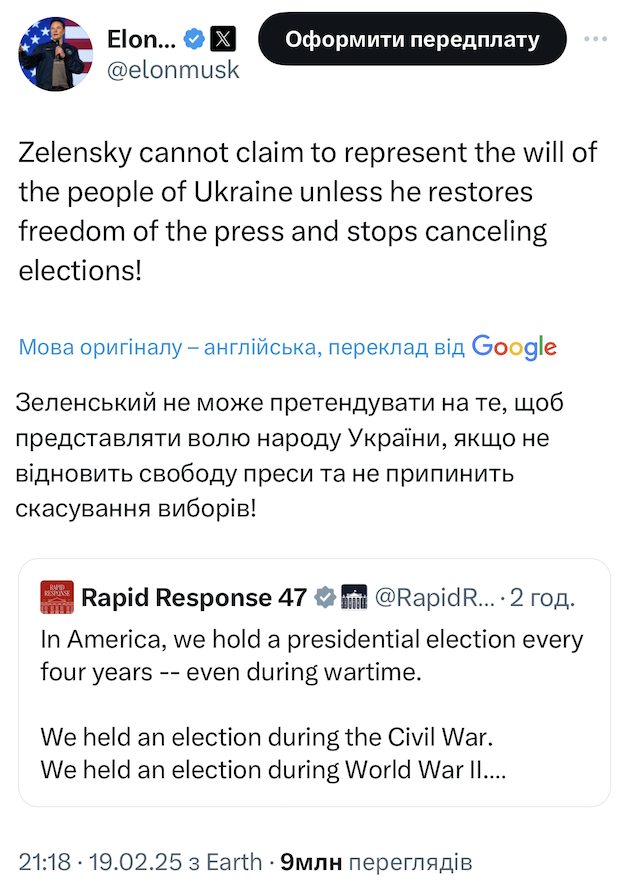
Task: Click the X affiliation badge icon
Action: (225, 39)
